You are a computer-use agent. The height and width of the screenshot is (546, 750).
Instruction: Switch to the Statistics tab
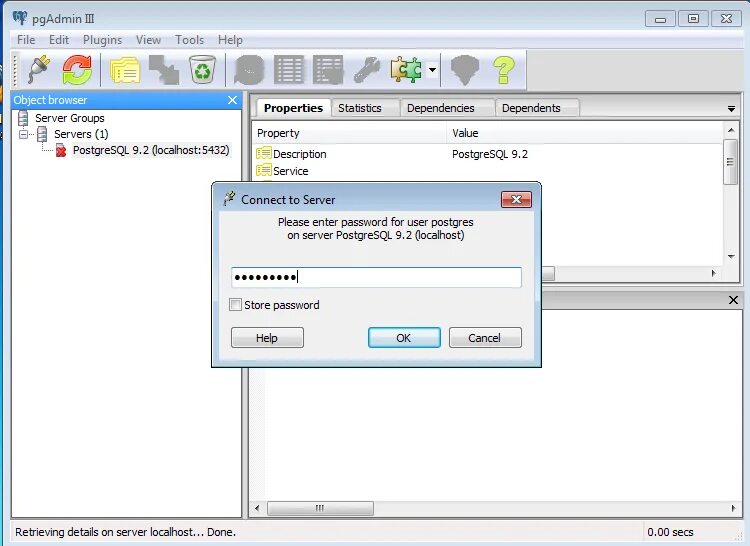coord(360,108)
